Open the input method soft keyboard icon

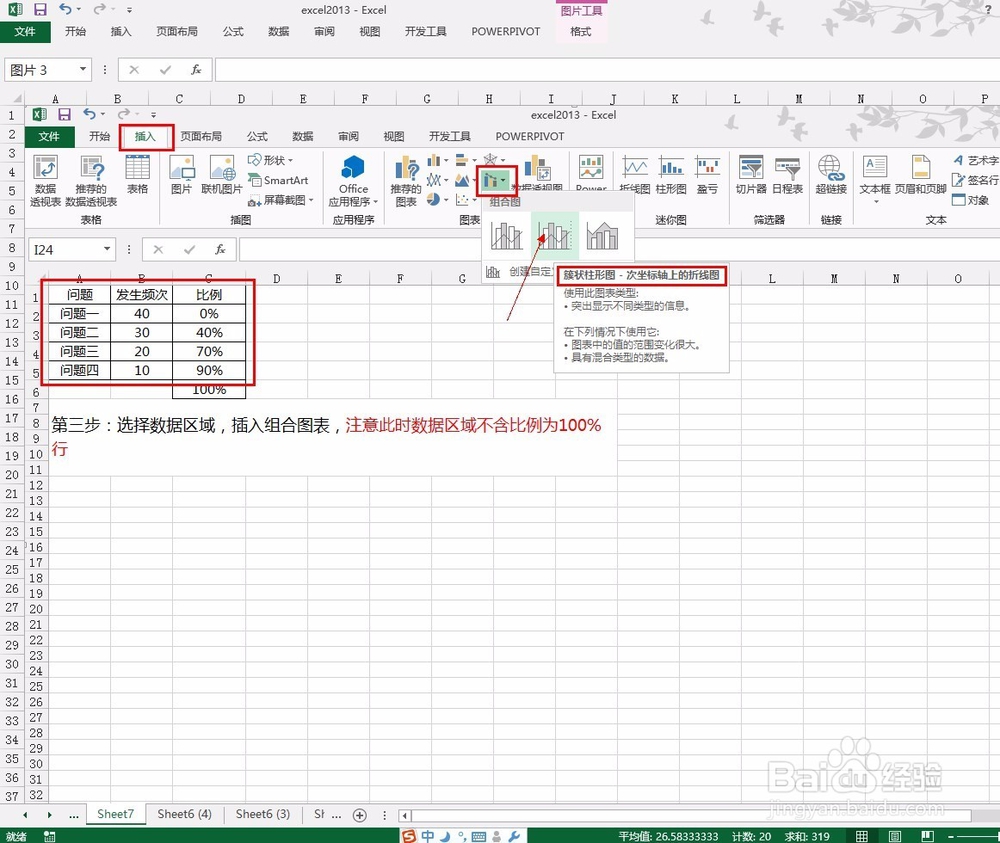point(479,836)
